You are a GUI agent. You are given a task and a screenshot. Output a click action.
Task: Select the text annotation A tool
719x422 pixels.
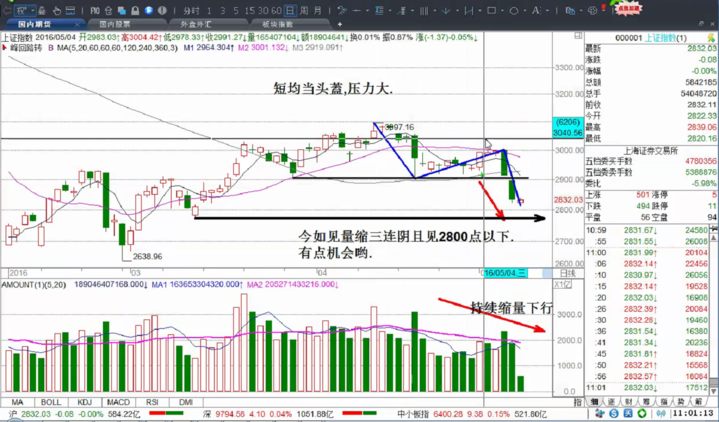[536, 10]
